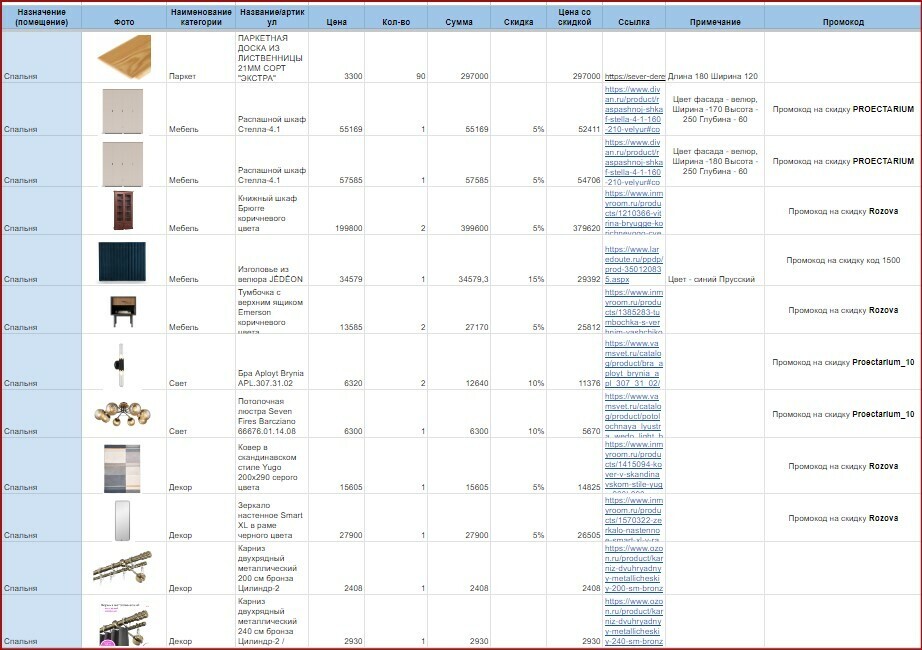Select price cell 199800
The width and height of the screenshot is (922, 650).
point(336,211)
